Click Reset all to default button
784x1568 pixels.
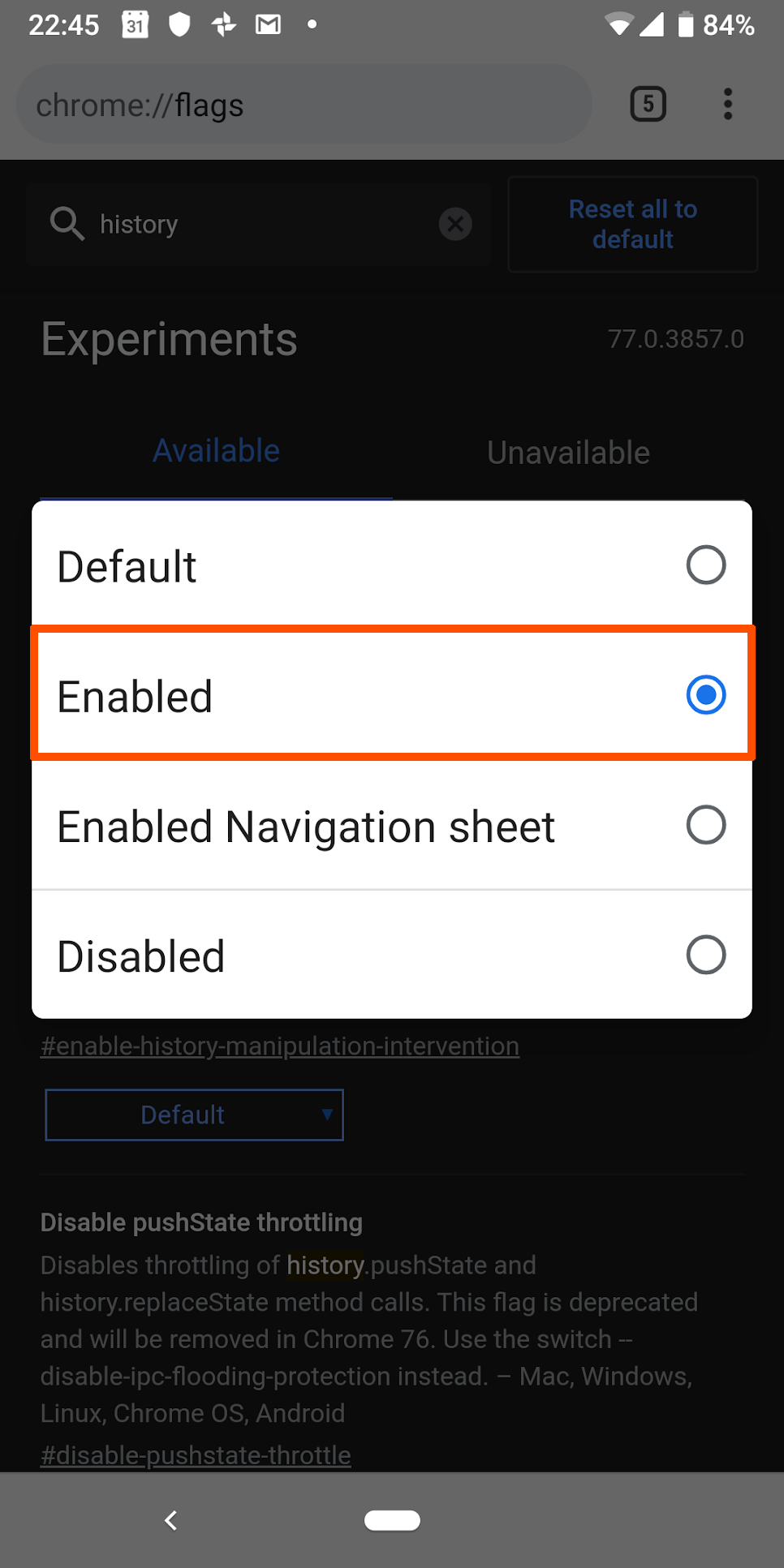[x=633, y=224]
